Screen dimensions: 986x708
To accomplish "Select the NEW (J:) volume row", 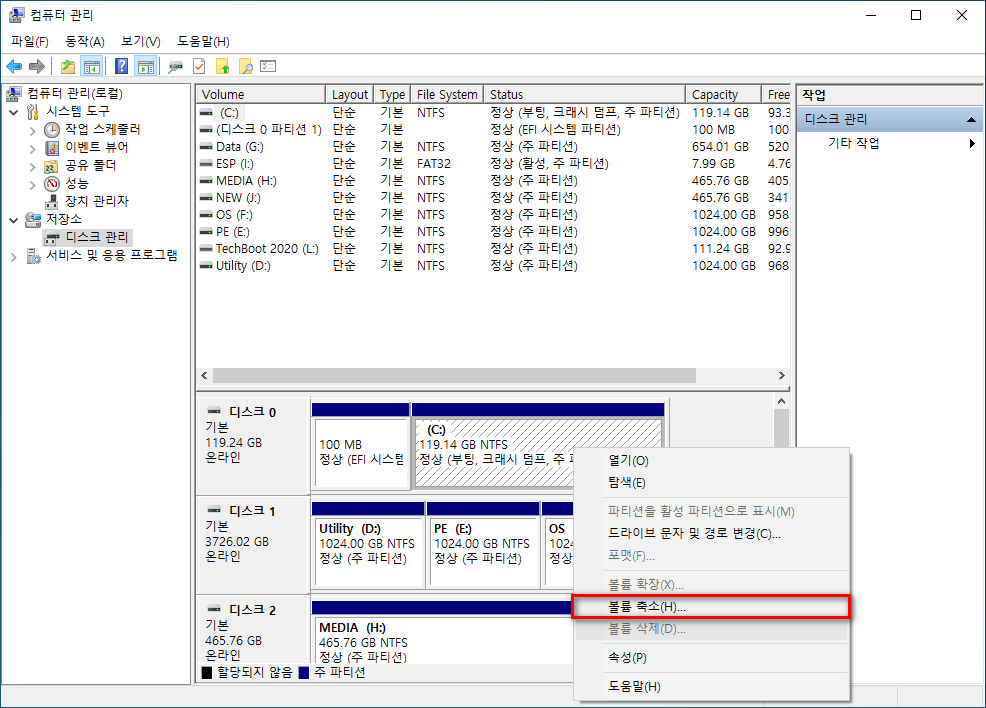I will tap(493, 197).
